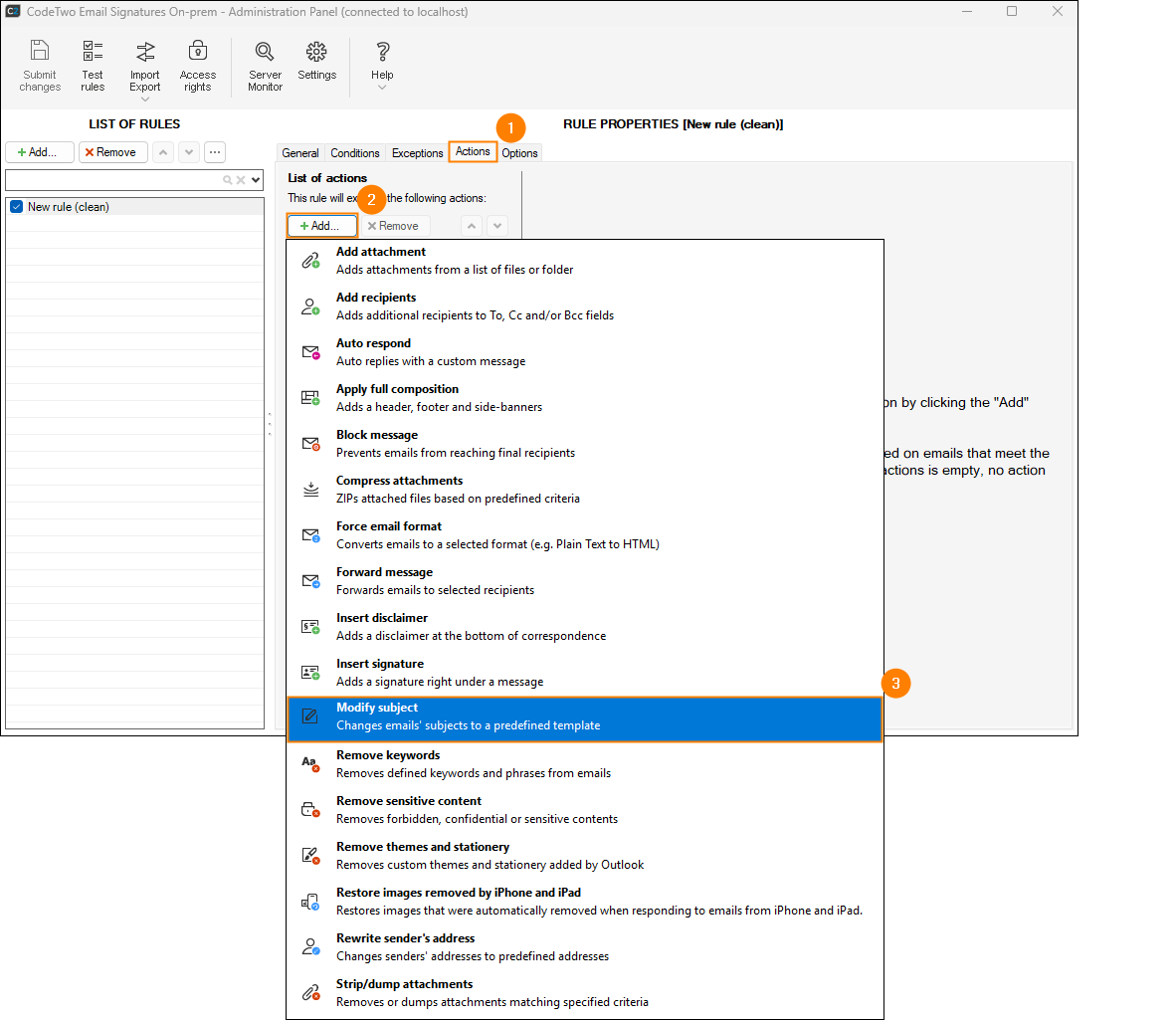The width and height of the screenshot is (1176, 1021).
Task: Clear the rules search field
Action: (x=241, y=180)
